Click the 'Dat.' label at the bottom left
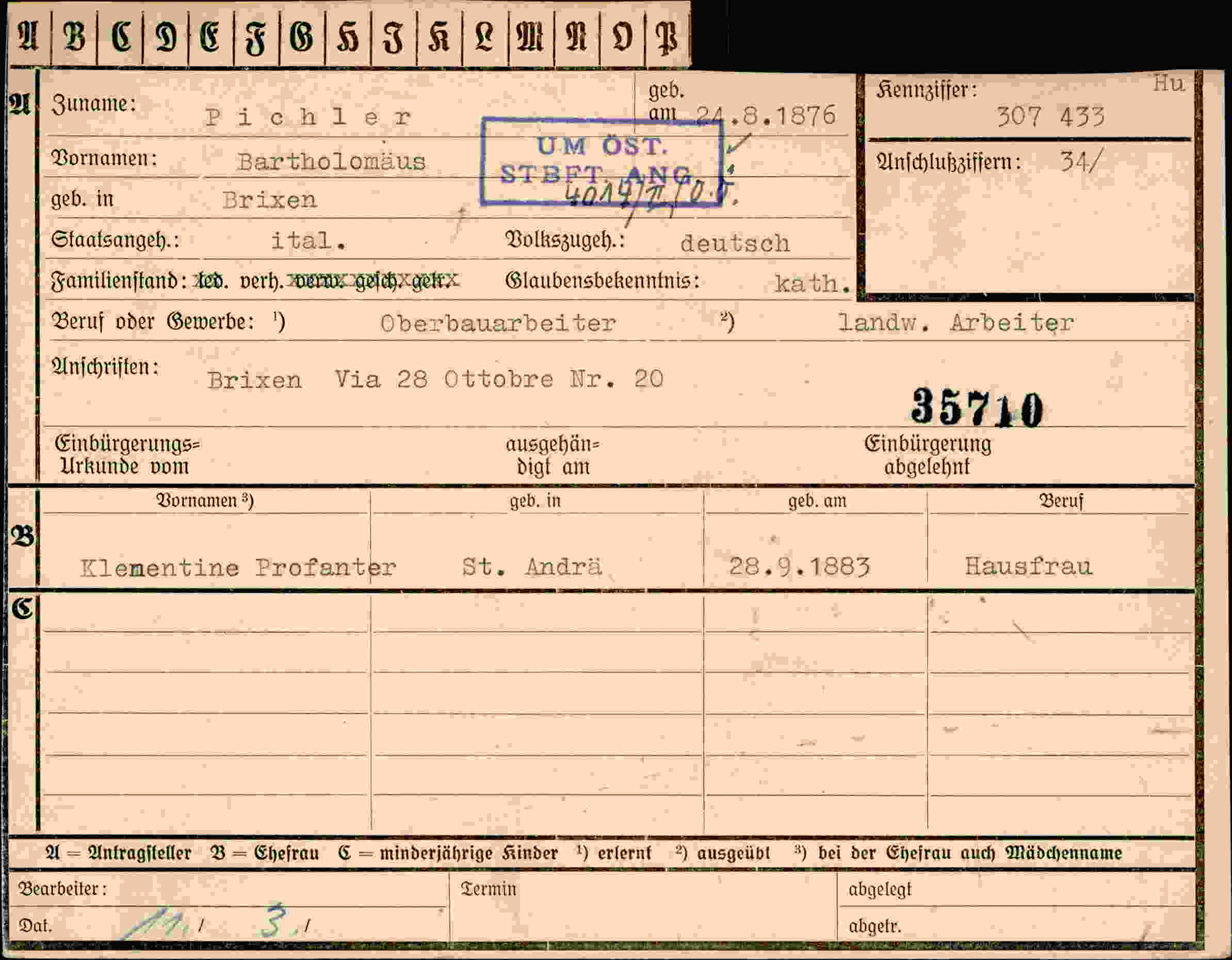 [x=35, y=925]
